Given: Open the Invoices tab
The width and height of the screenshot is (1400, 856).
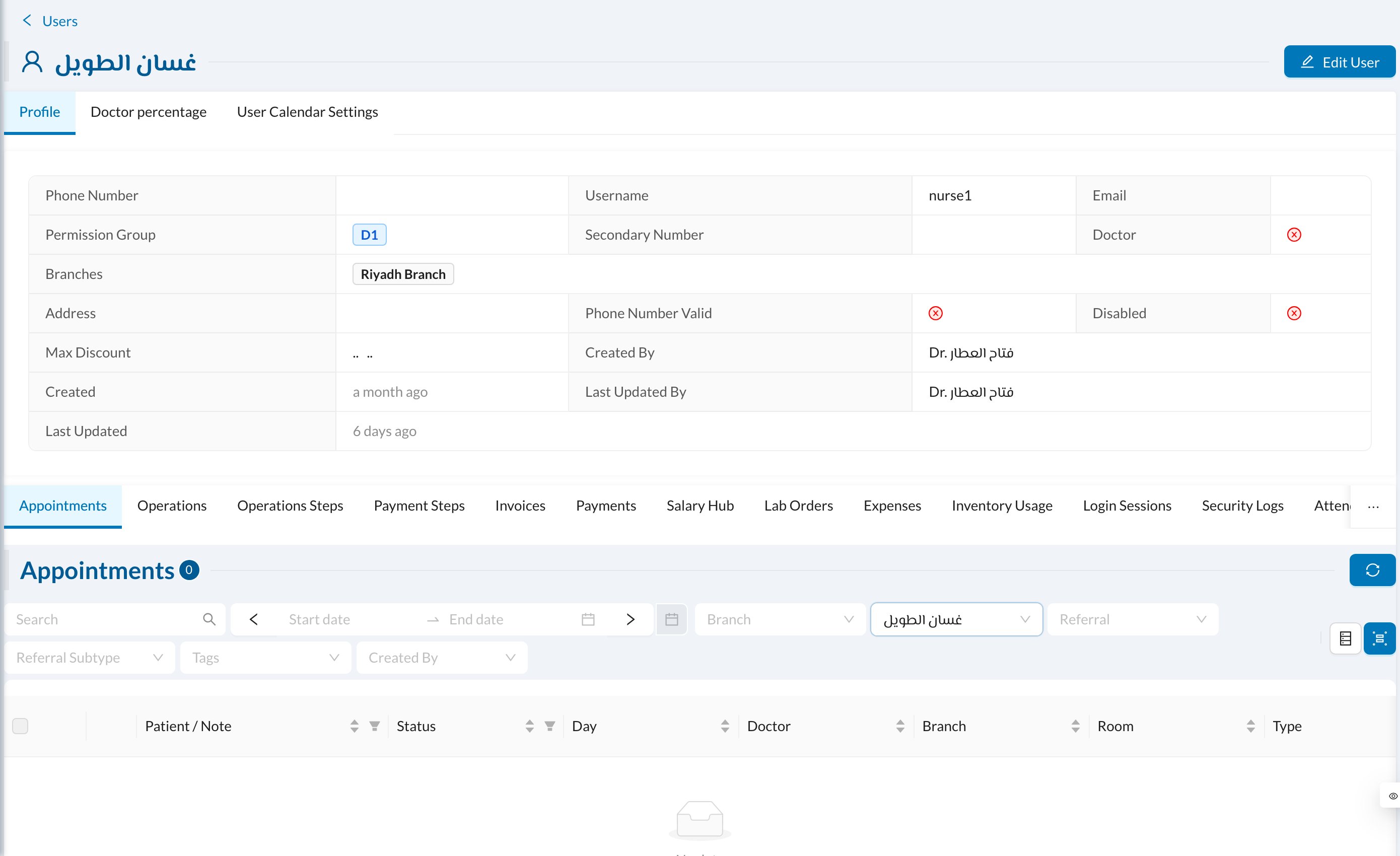Looking at the screenshot, I should tap(520, 506).
